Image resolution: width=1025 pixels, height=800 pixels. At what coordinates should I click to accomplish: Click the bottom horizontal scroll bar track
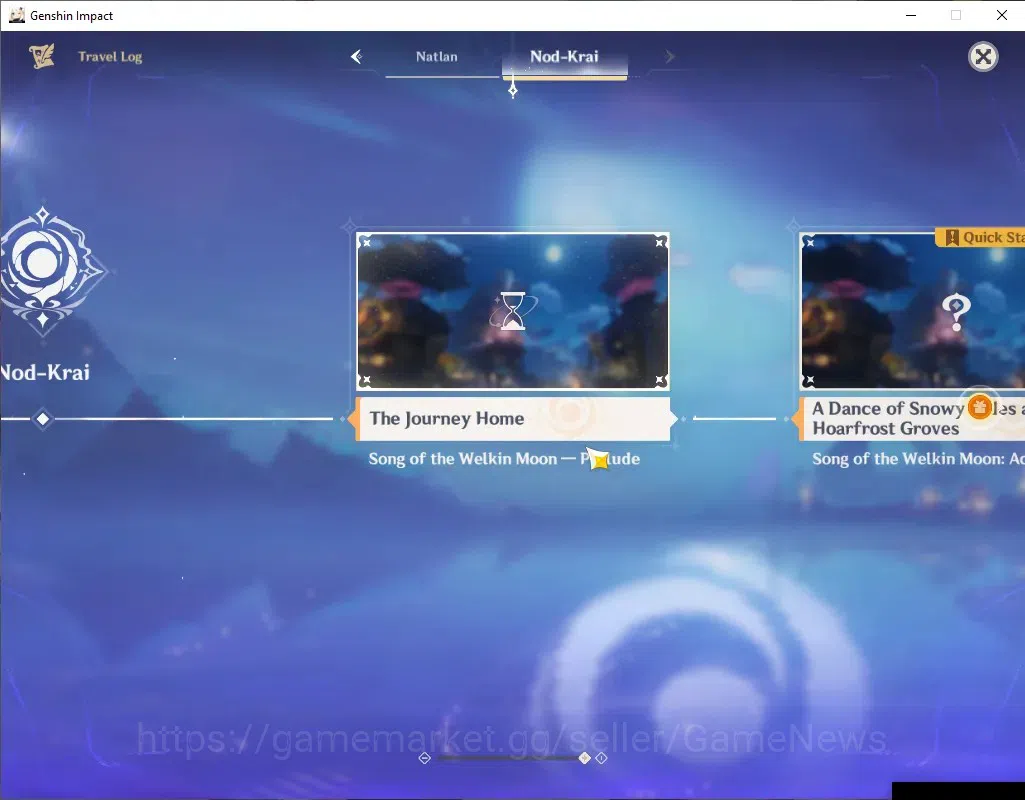coord(513,758)
